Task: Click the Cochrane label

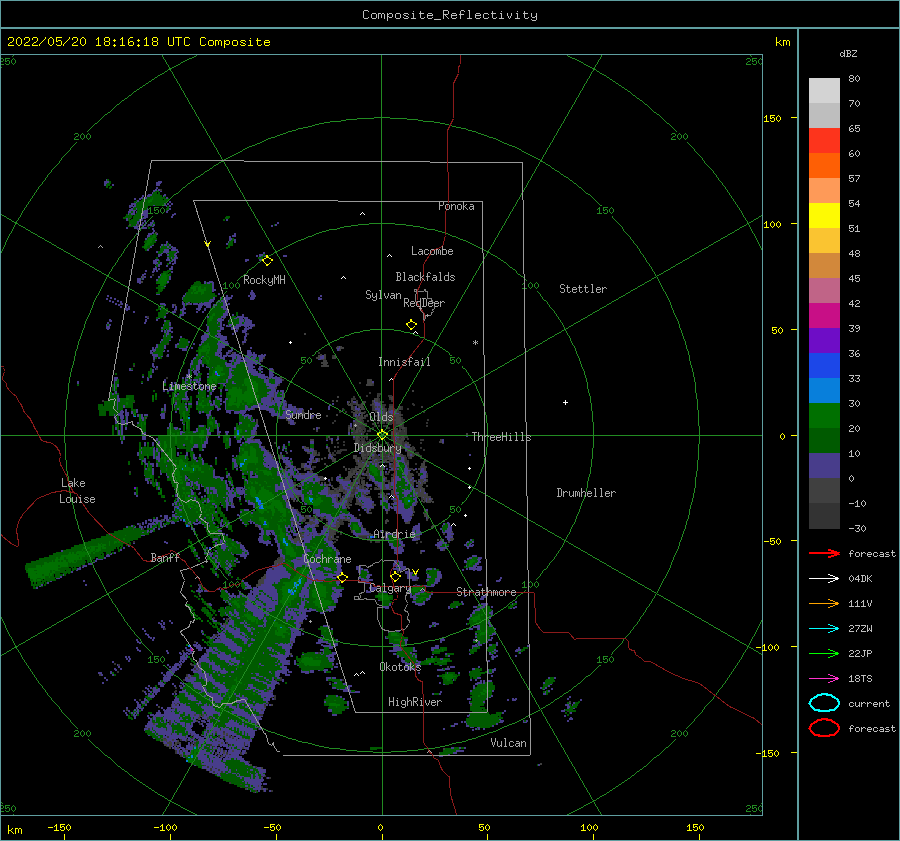Action: pyautogui.click(x=327, y=559)
